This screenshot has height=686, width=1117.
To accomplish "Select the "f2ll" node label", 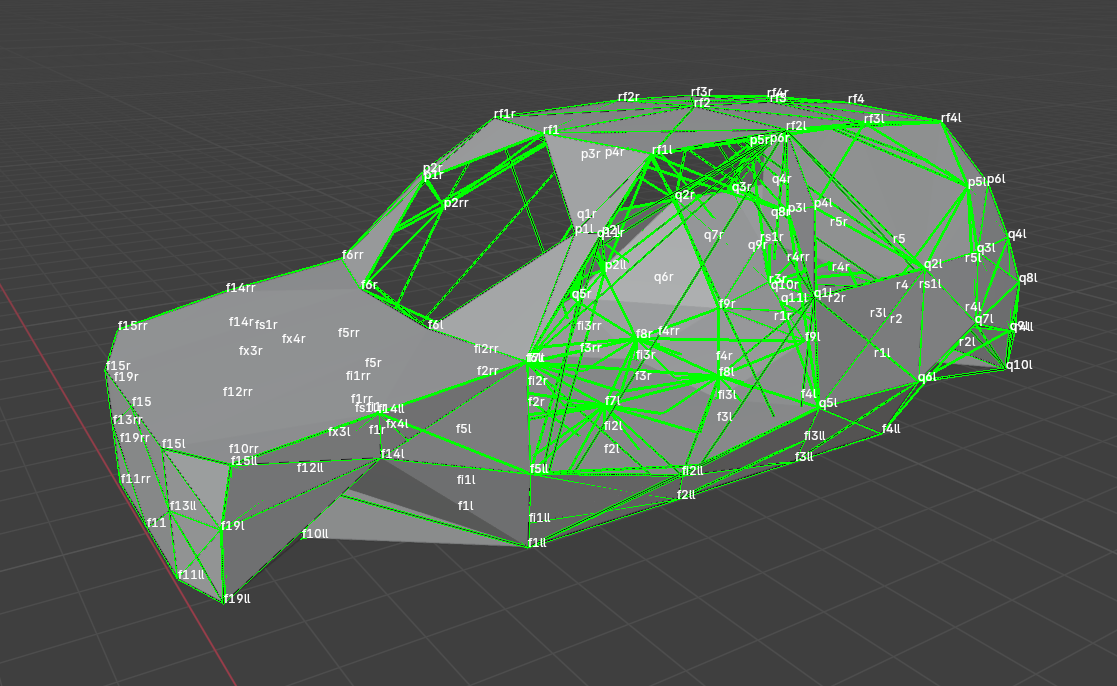I will (x=686, y=495).
